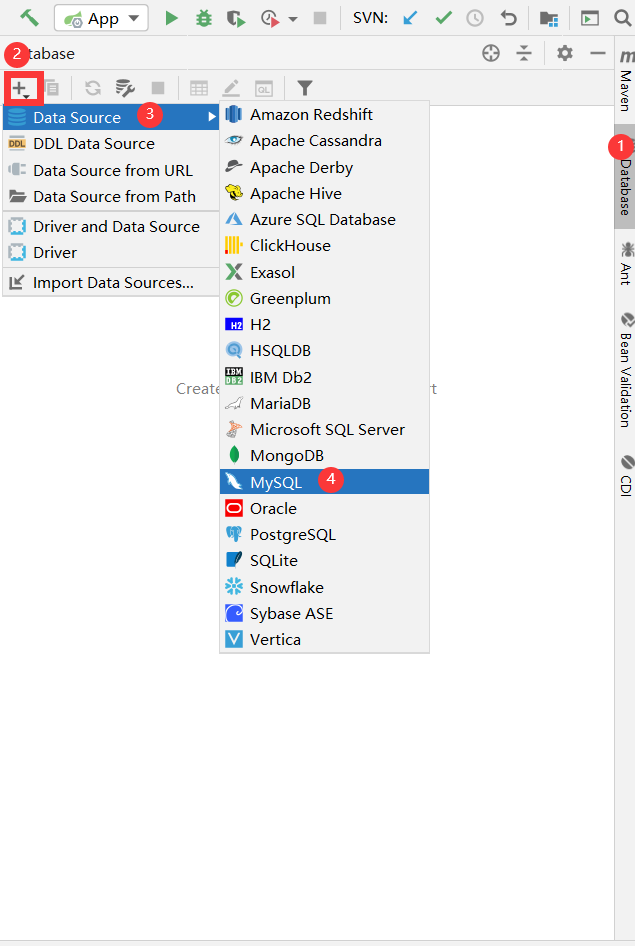
Task: Open the Ant tool window tab
Action: tap(626, 264)
